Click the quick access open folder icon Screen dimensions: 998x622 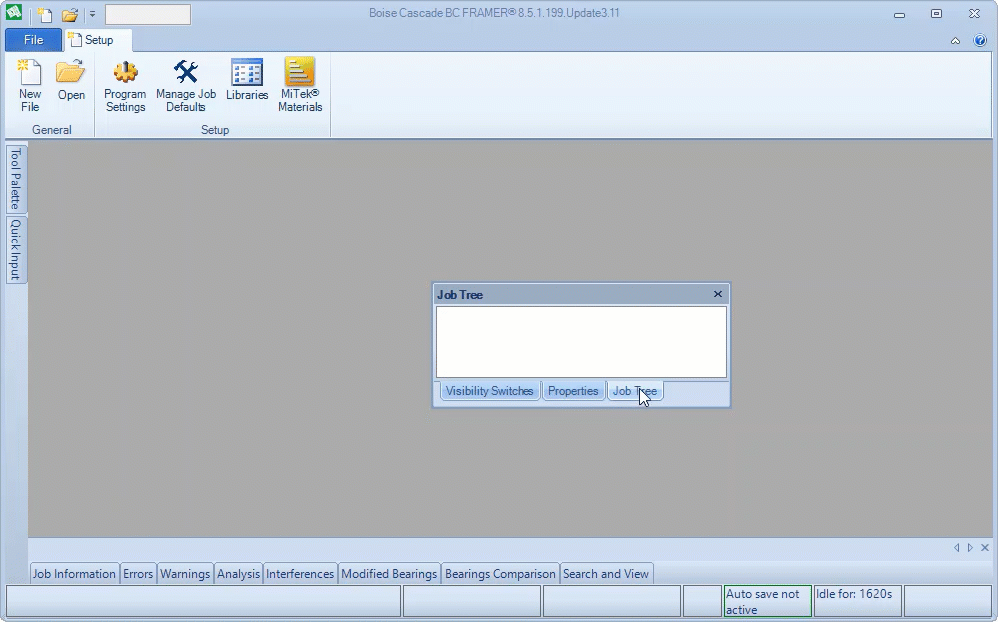coord(70,14)
